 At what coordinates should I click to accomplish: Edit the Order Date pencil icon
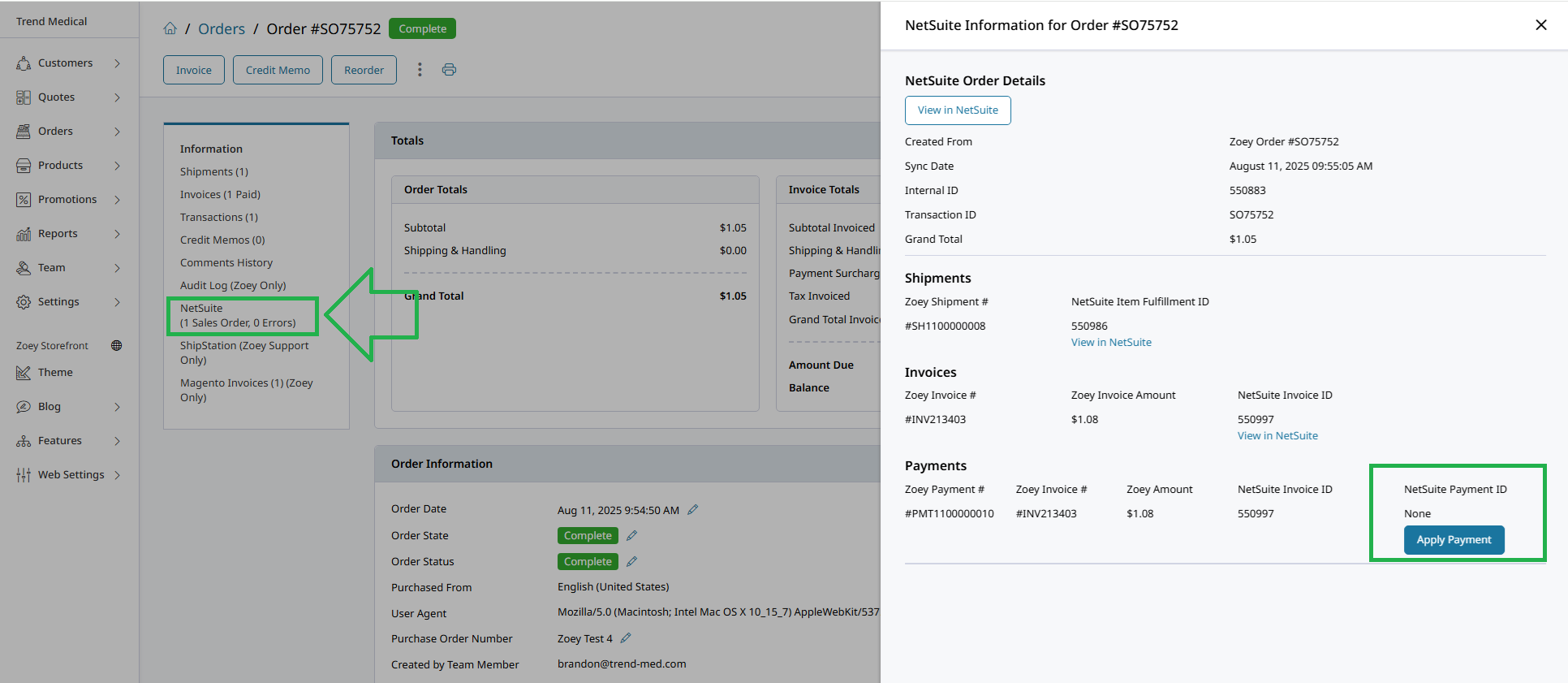coord(692,510)
